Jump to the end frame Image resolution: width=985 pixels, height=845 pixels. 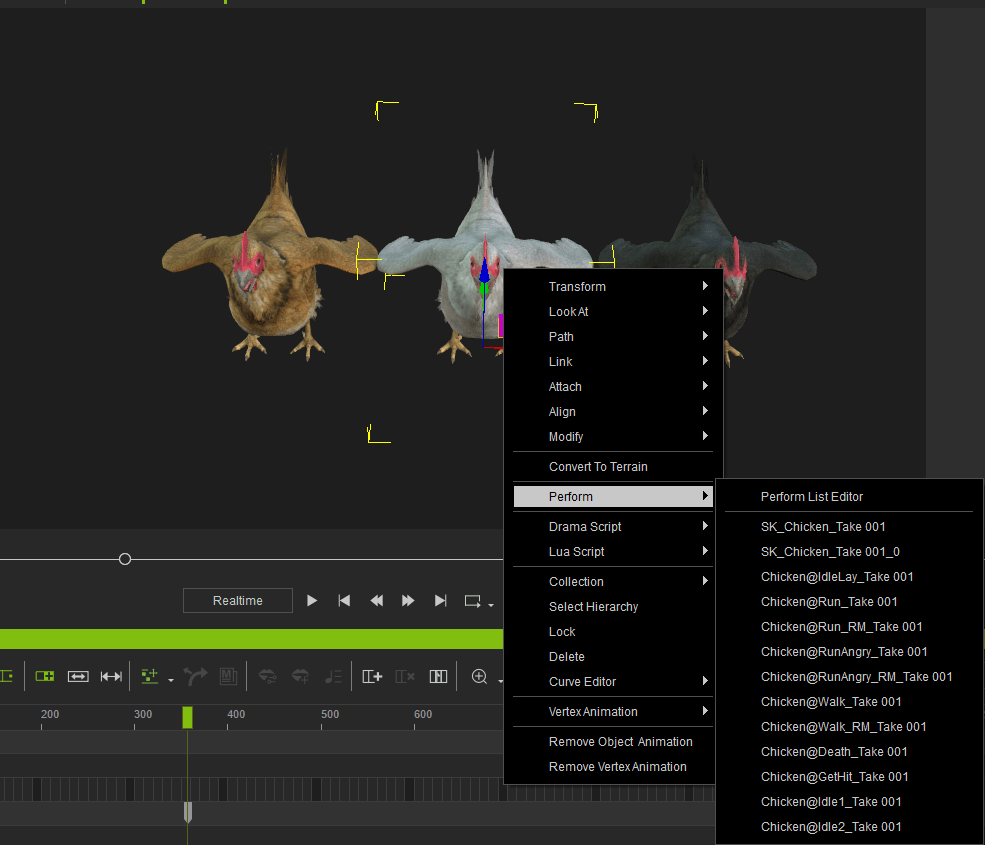(x=440, y=601)
